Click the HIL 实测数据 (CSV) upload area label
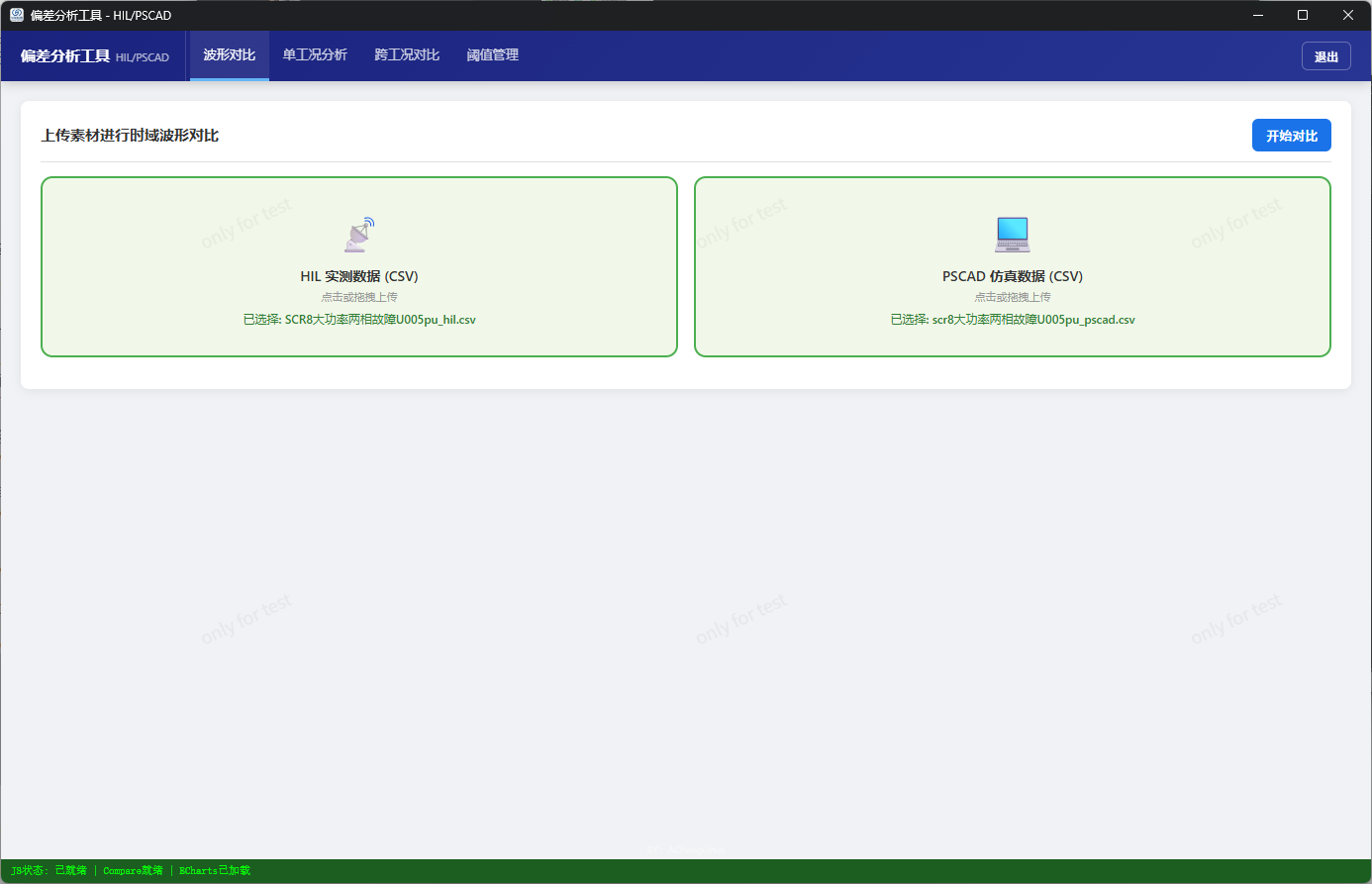 pos(359,276)
